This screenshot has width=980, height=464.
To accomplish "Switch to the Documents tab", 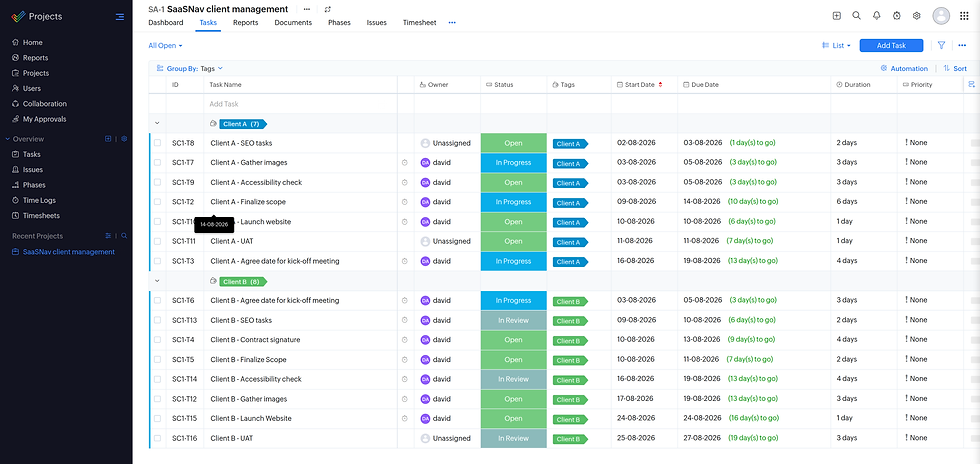I will [x=293, y=23].
